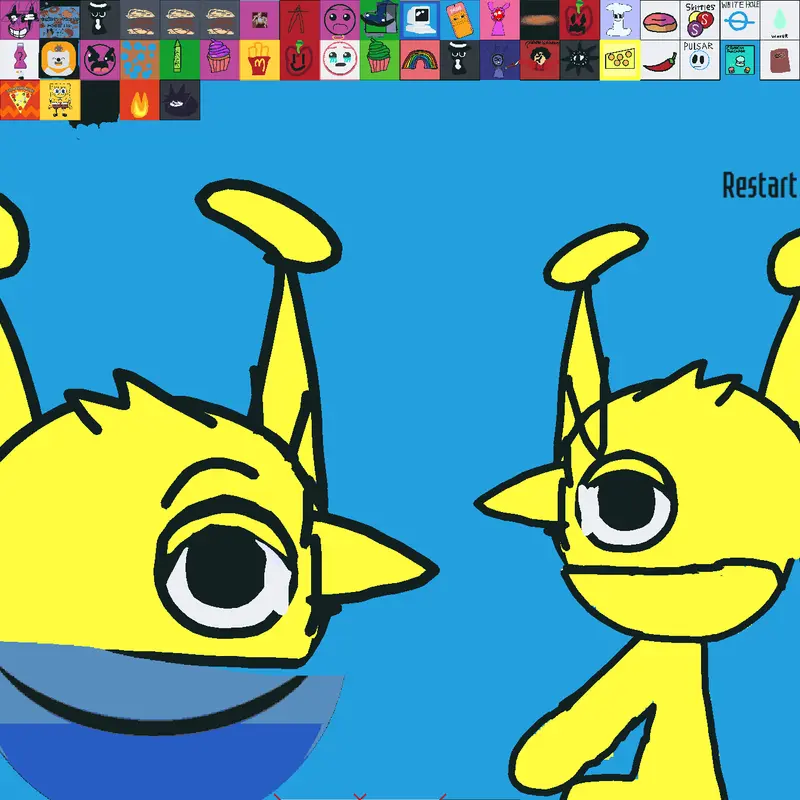Select the white chef hat character tile
800x800 pixels.
[619, 20]
